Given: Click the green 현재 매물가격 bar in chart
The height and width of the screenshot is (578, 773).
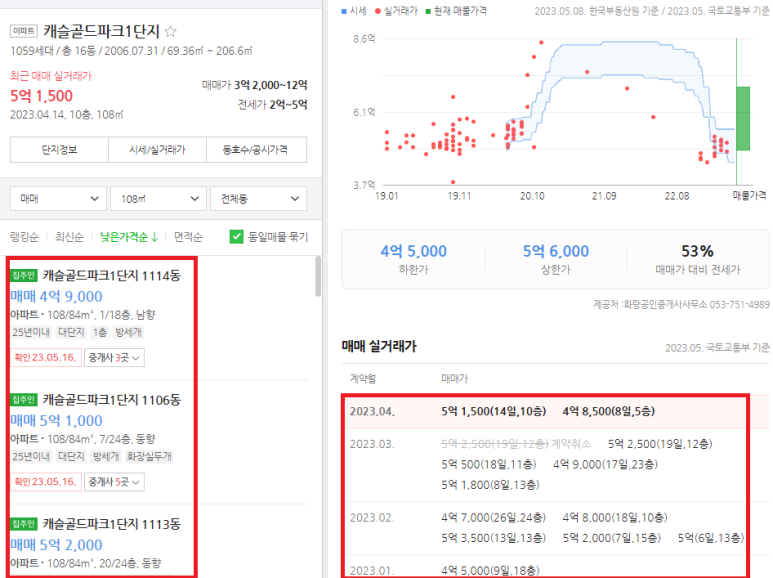Looking at the screenshot, I should pyautogui.click(x=743, y=118).
